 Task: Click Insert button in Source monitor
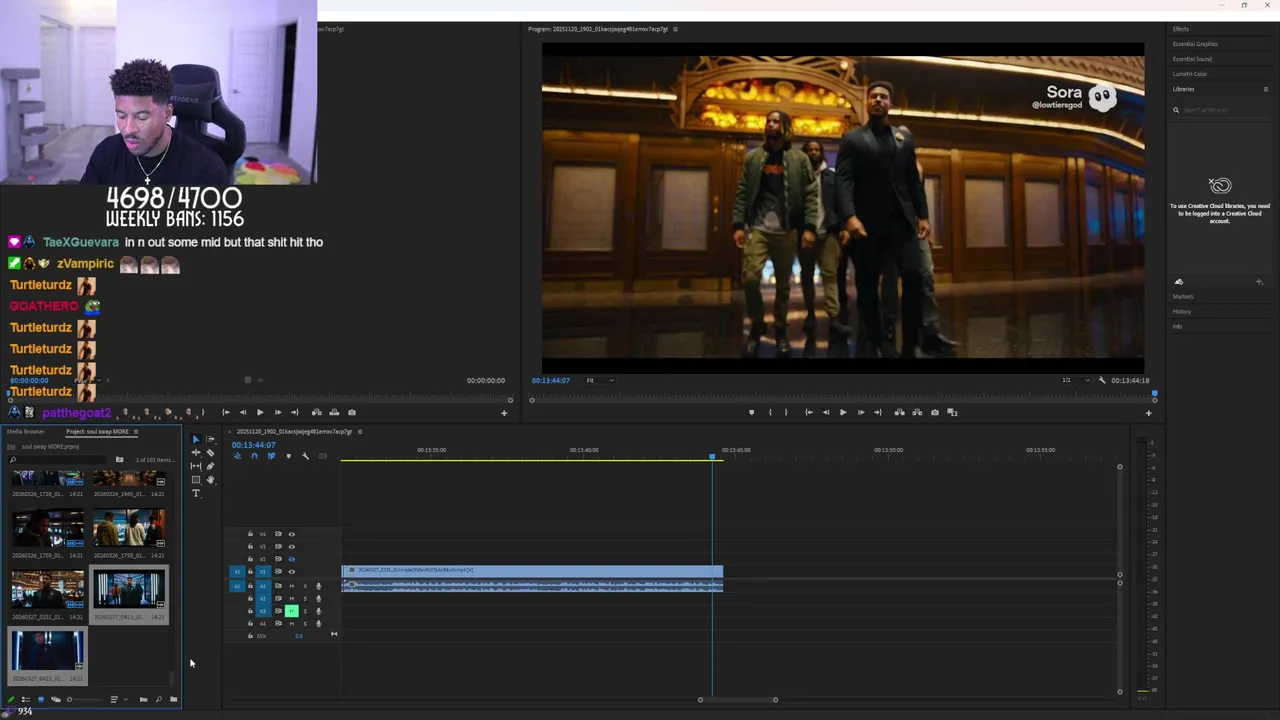317,412
